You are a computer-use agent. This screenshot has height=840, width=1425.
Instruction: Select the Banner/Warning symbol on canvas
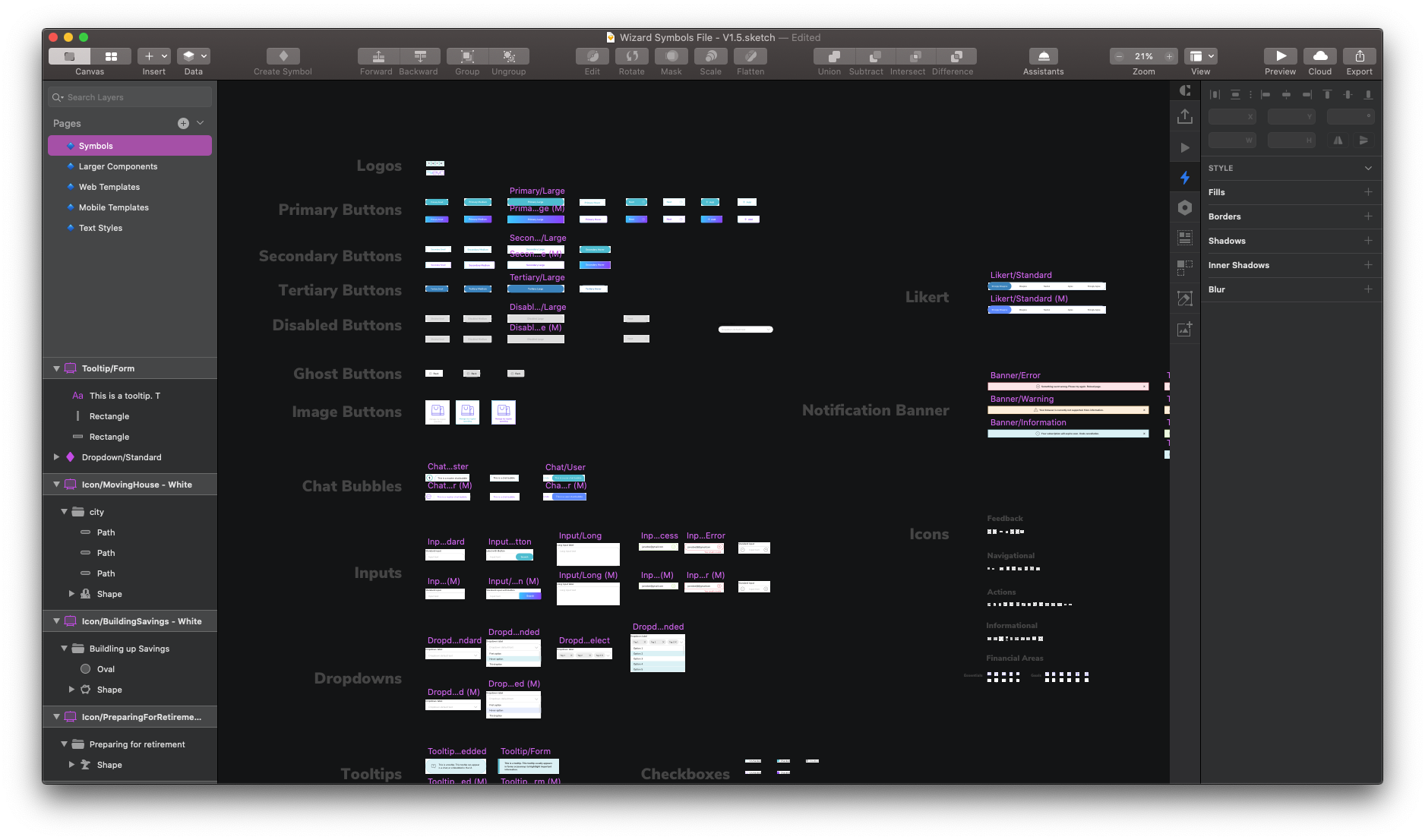[x=1068, y=410]
